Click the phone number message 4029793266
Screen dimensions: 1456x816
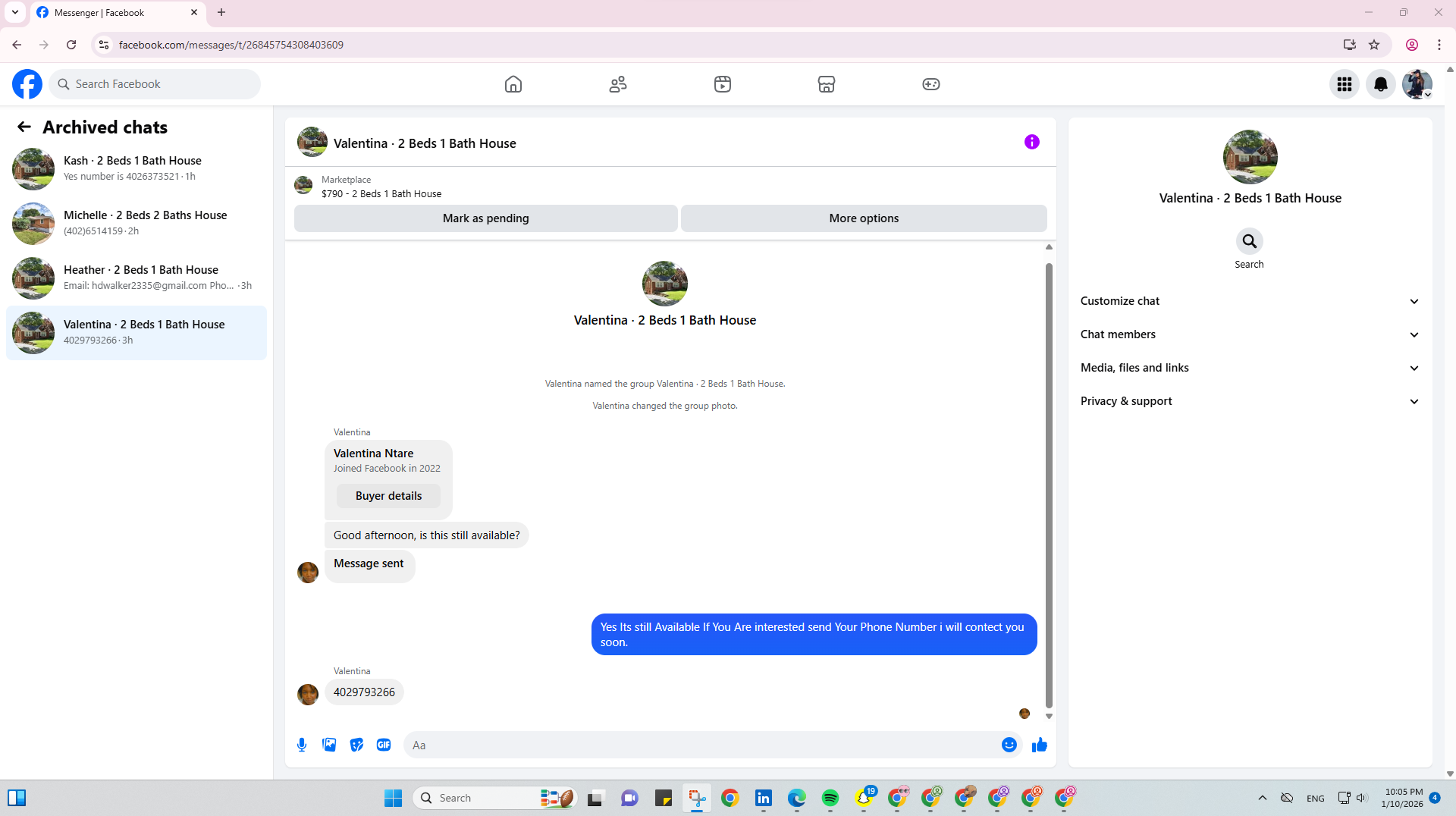[364, 692]
